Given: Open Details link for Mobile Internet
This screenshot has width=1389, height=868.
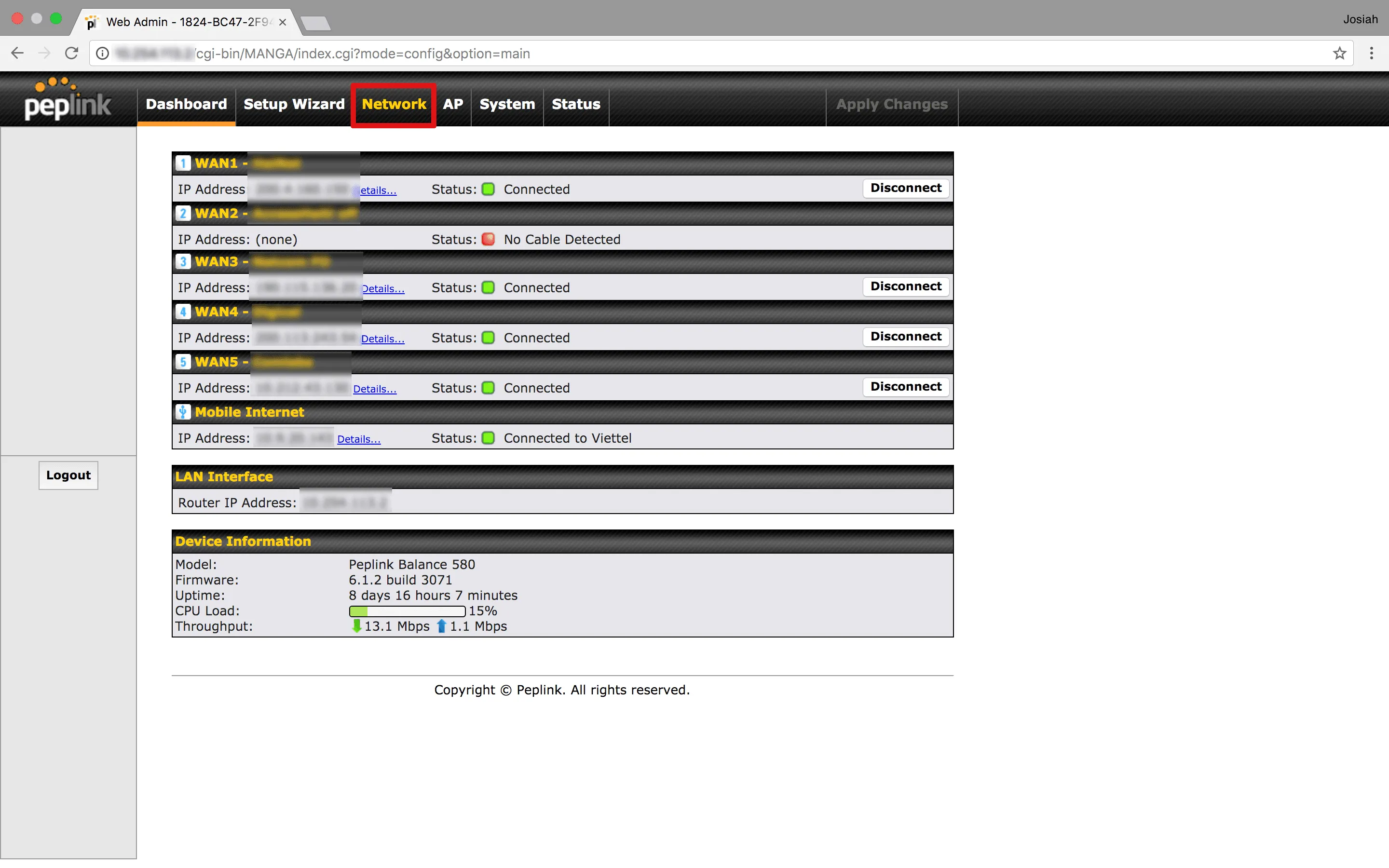Looking at the screenshot, I should coord(358,439).
